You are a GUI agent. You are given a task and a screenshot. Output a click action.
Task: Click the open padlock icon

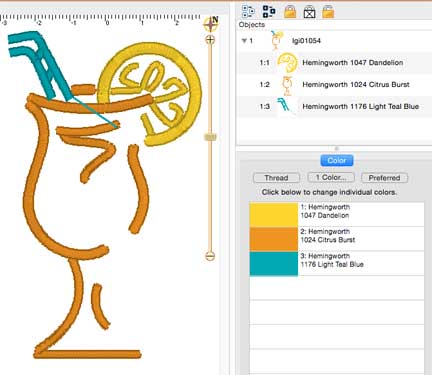coord(328,12)
